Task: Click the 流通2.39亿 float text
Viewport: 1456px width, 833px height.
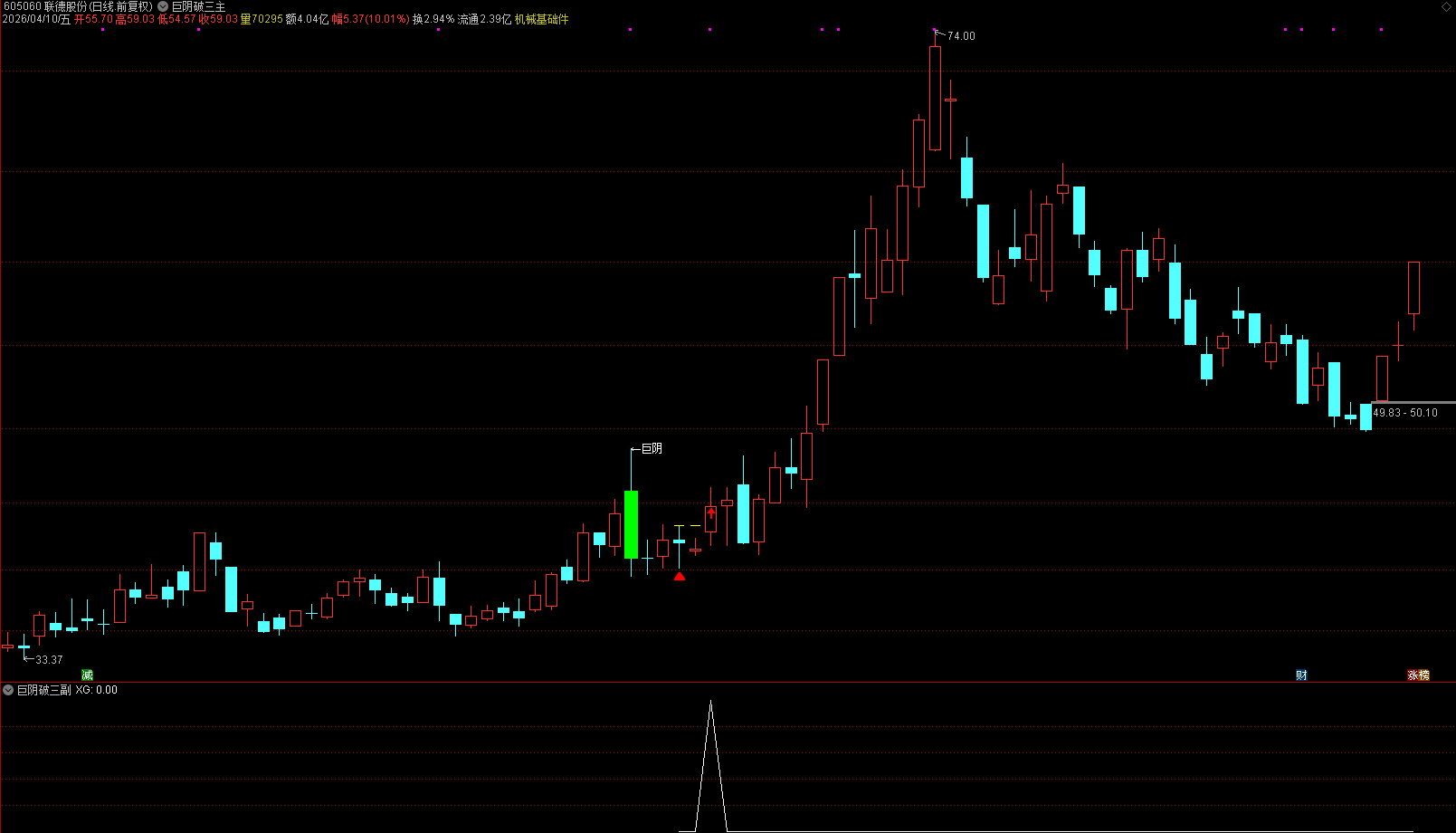Action: pos(484,19)
